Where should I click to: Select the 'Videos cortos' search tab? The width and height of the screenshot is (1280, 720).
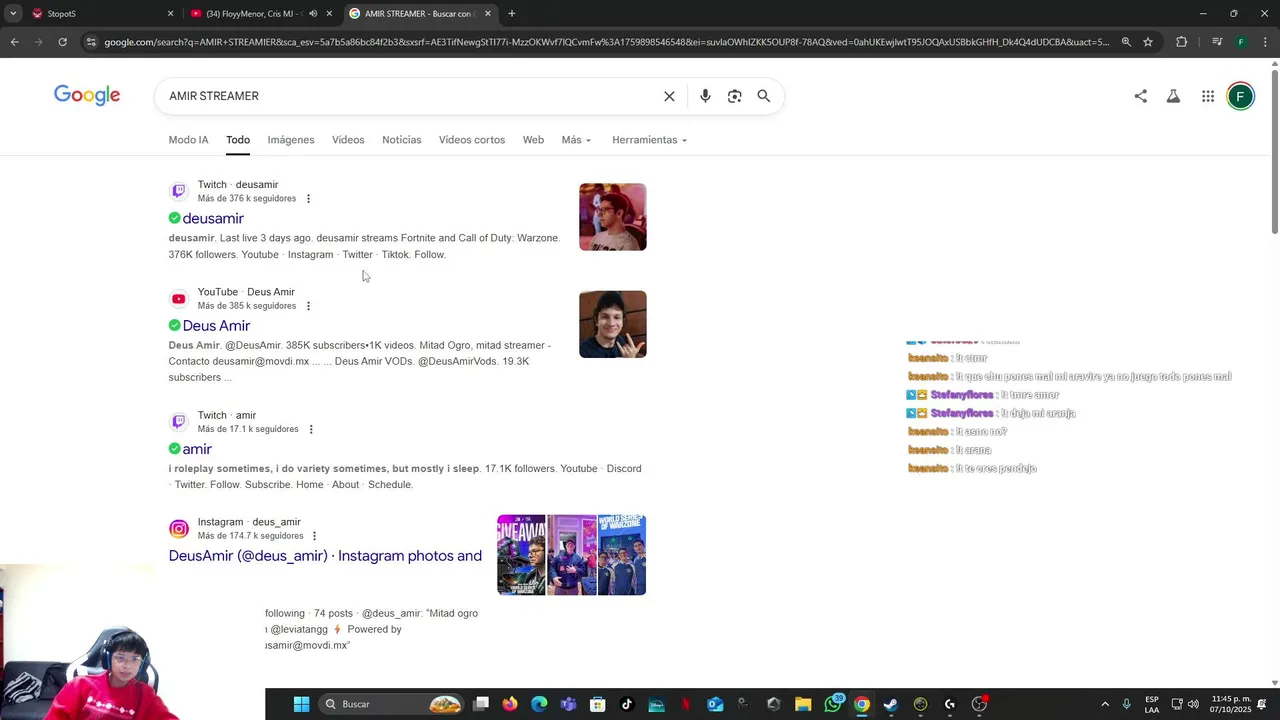pos(472,140)
